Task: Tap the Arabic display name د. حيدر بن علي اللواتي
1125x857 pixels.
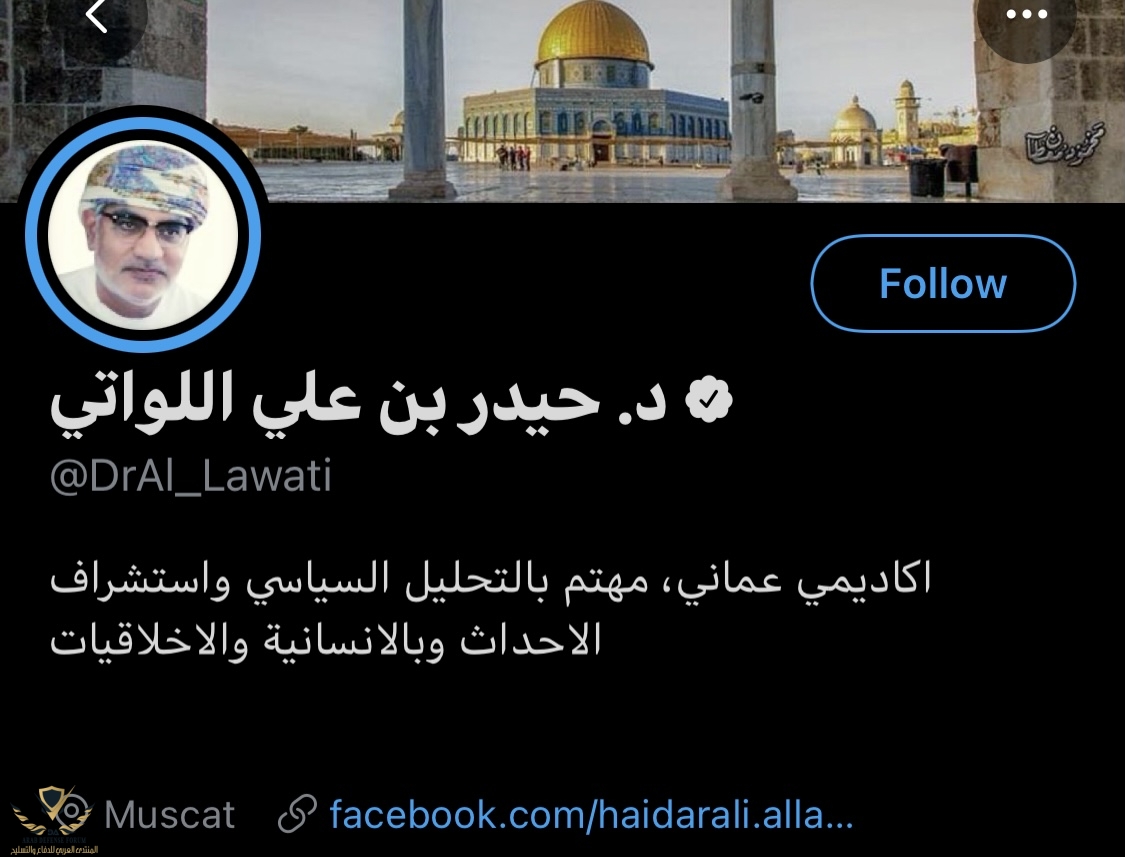Action: click(359, 401)
